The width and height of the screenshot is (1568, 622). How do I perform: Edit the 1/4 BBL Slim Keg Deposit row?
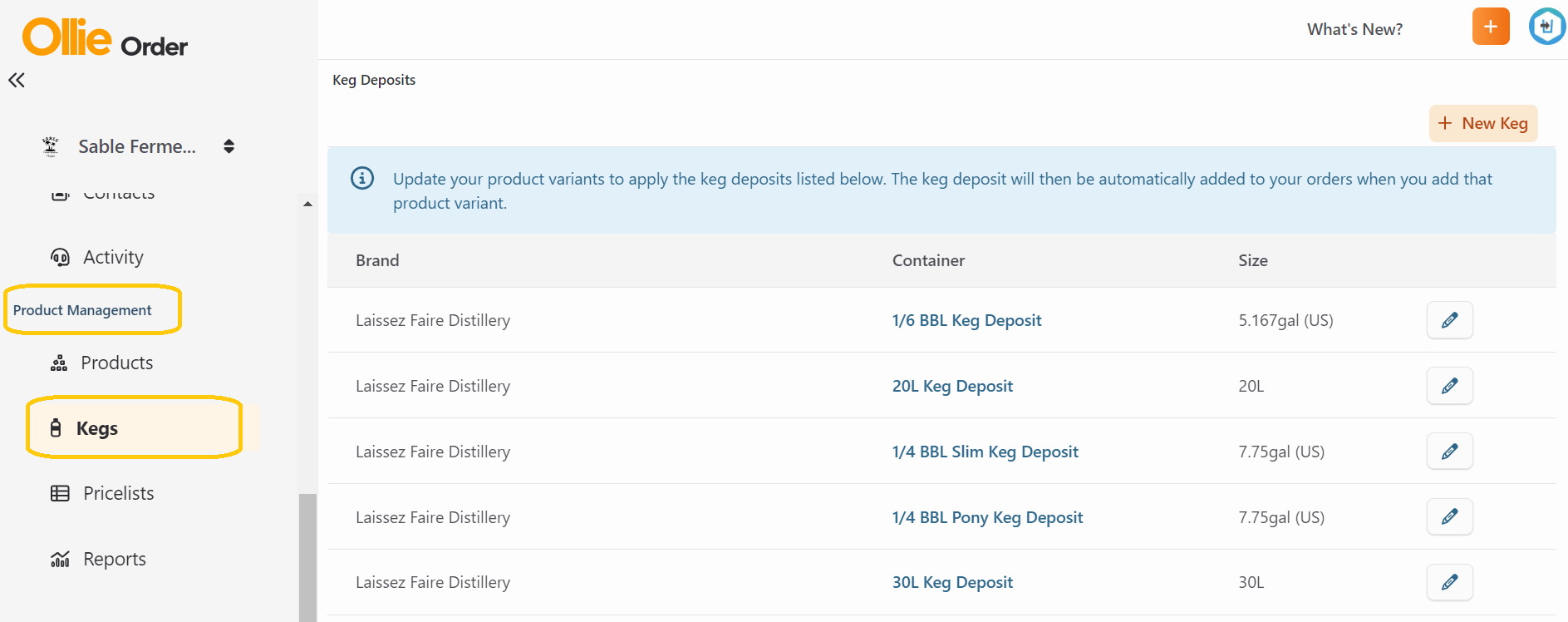[x=1450, y=452]
